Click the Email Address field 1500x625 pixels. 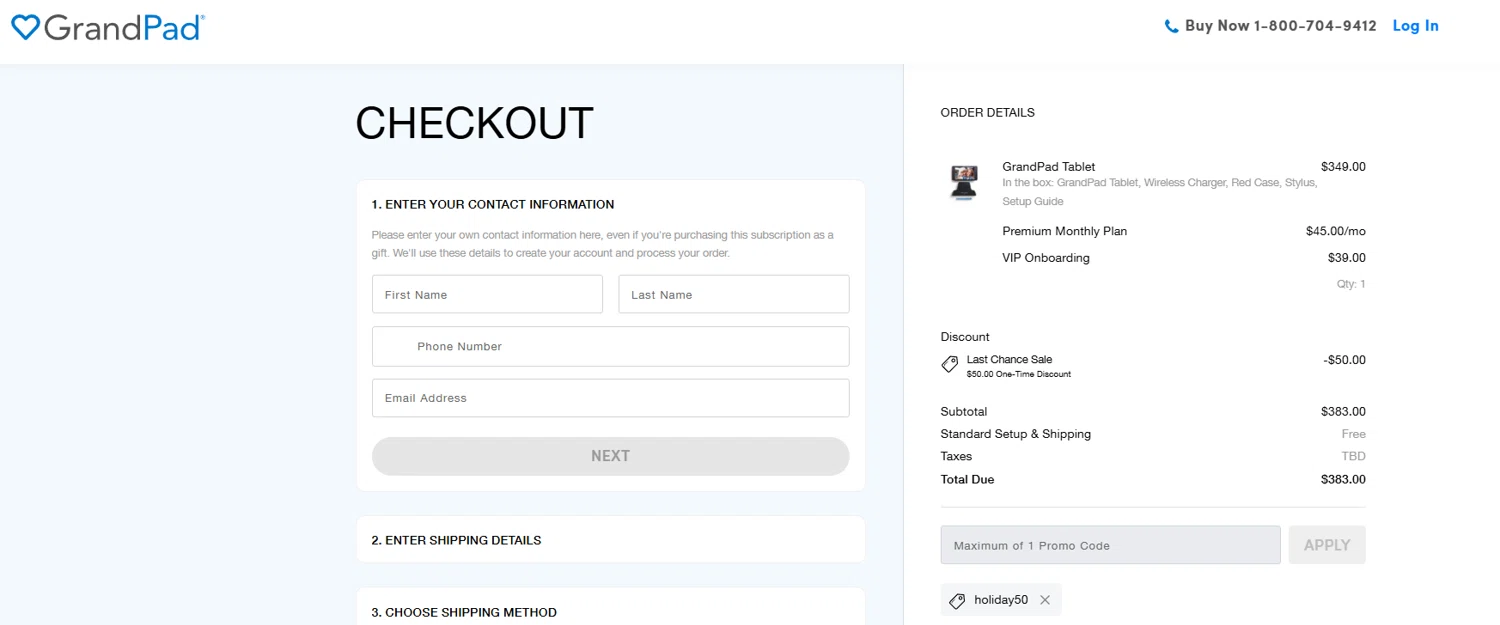pyautogui.click(x=610, y=398)
